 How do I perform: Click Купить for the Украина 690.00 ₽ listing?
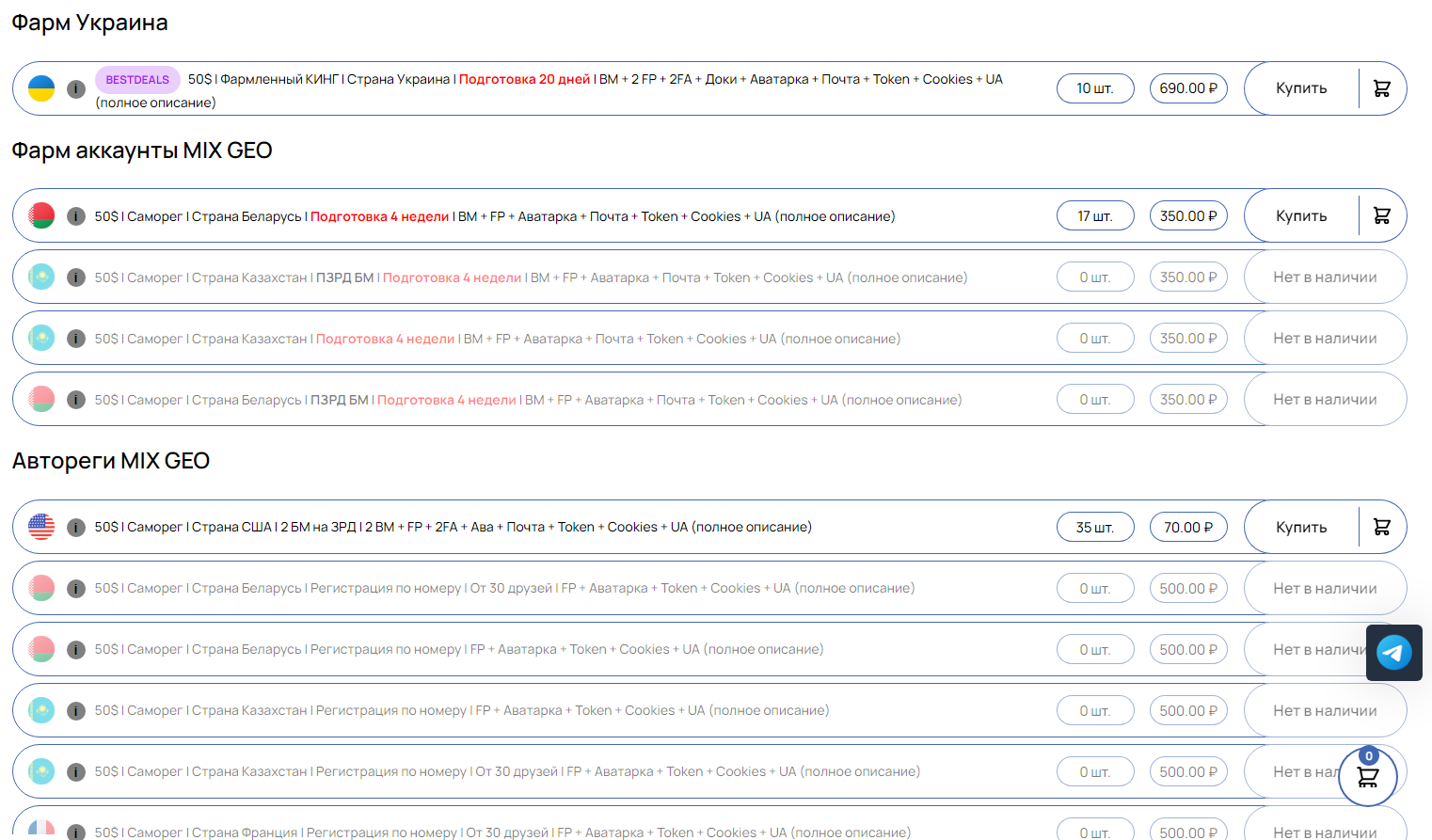[1301, 88]
